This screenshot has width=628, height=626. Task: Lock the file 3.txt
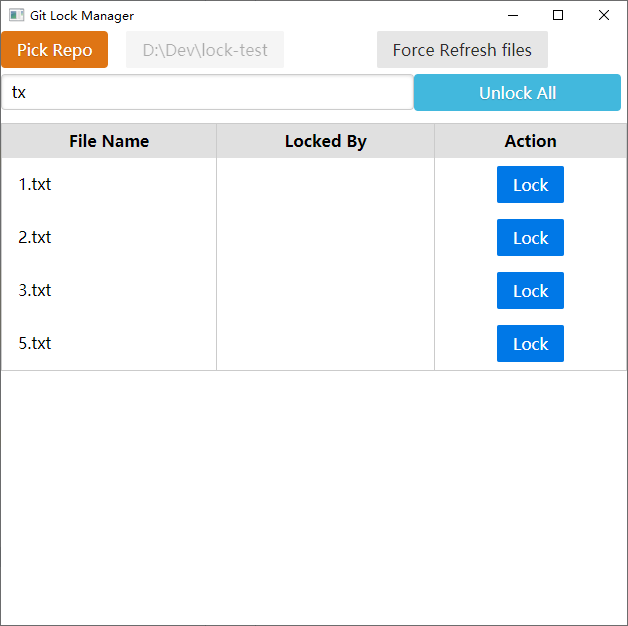coord(530,291)
